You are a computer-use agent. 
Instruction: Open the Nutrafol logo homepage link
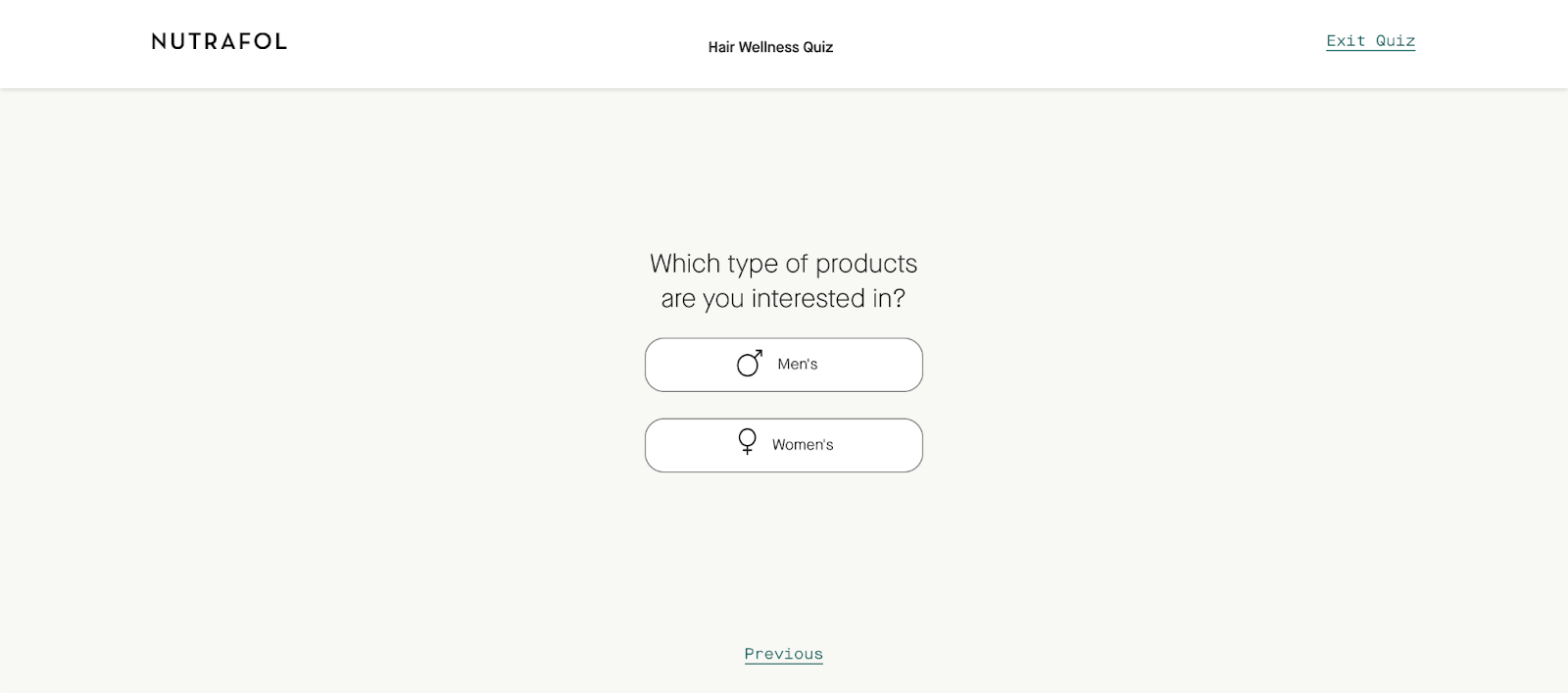(220, 41)
